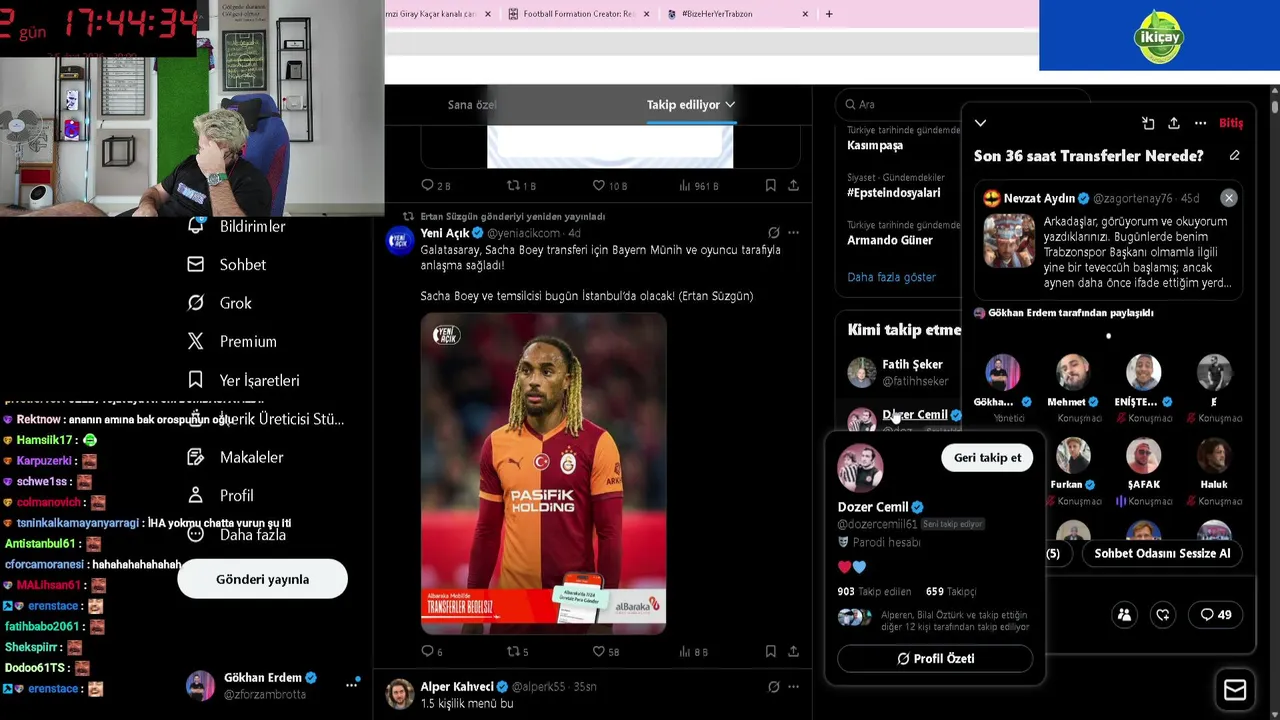Open the Armando Güner trending topic

[x=890, y=240]
